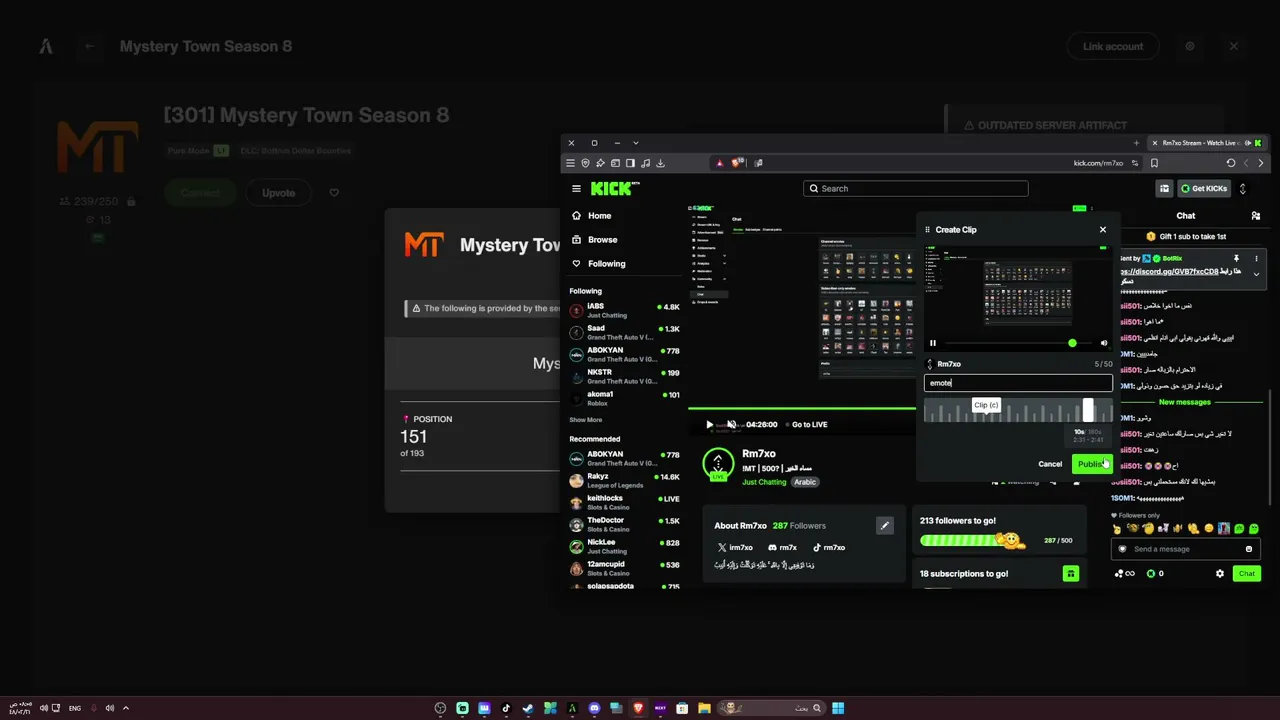Open the TikTok link rm7xo
This screenshot has width=1280, height=720.
coord(828,547)
